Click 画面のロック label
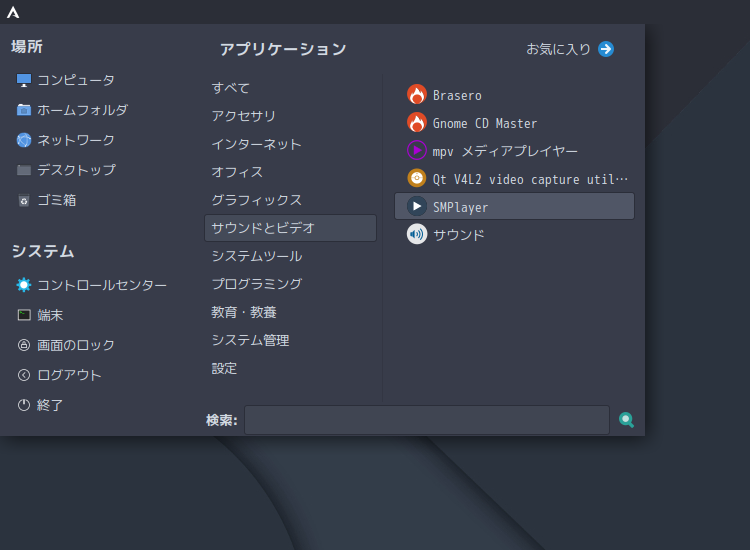Viewport: 750px width, 550px height. [76, 345]
